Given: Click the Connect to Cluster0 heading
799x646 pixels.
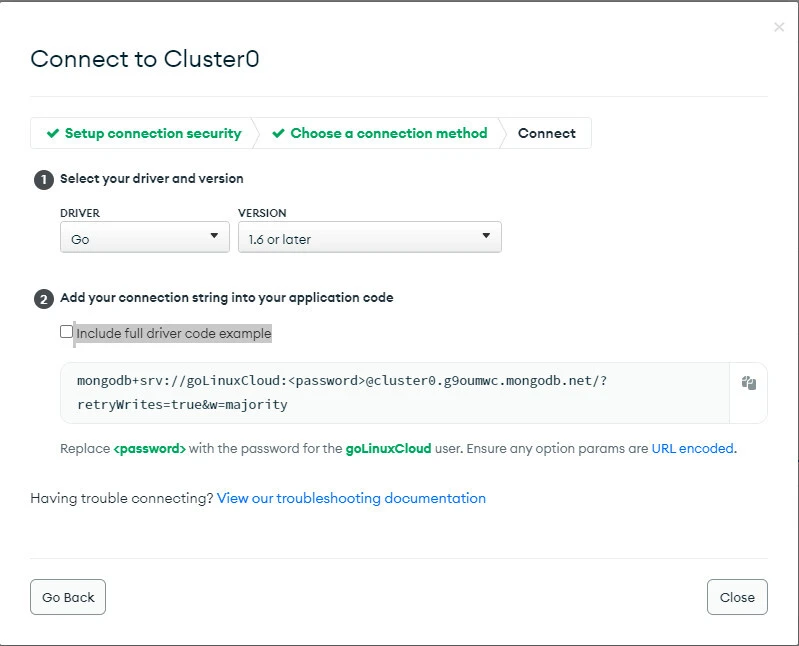Looking at the screenshot, I should tap(145, 59).
